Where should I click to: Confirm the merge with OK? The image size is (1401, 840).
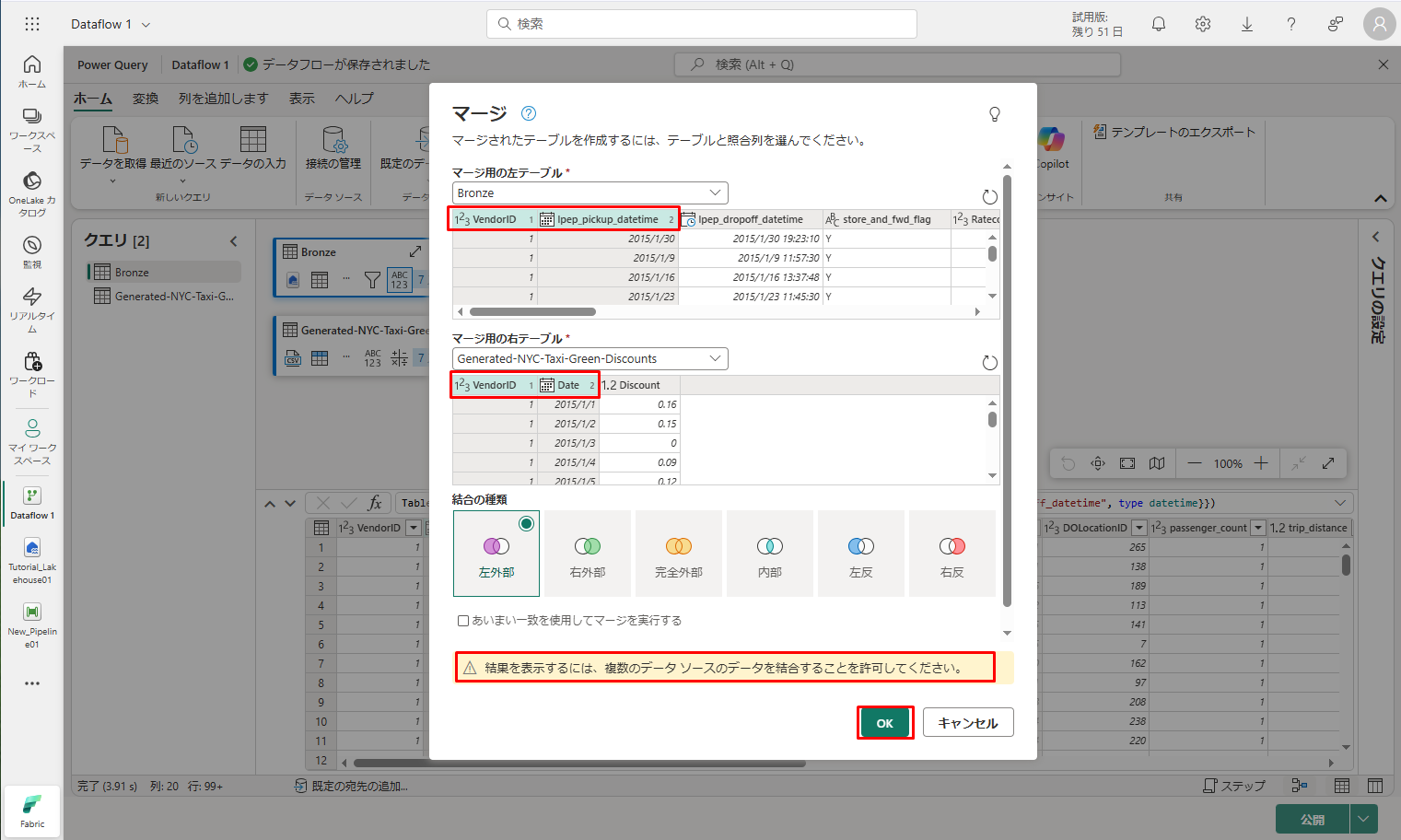point(885,723)
